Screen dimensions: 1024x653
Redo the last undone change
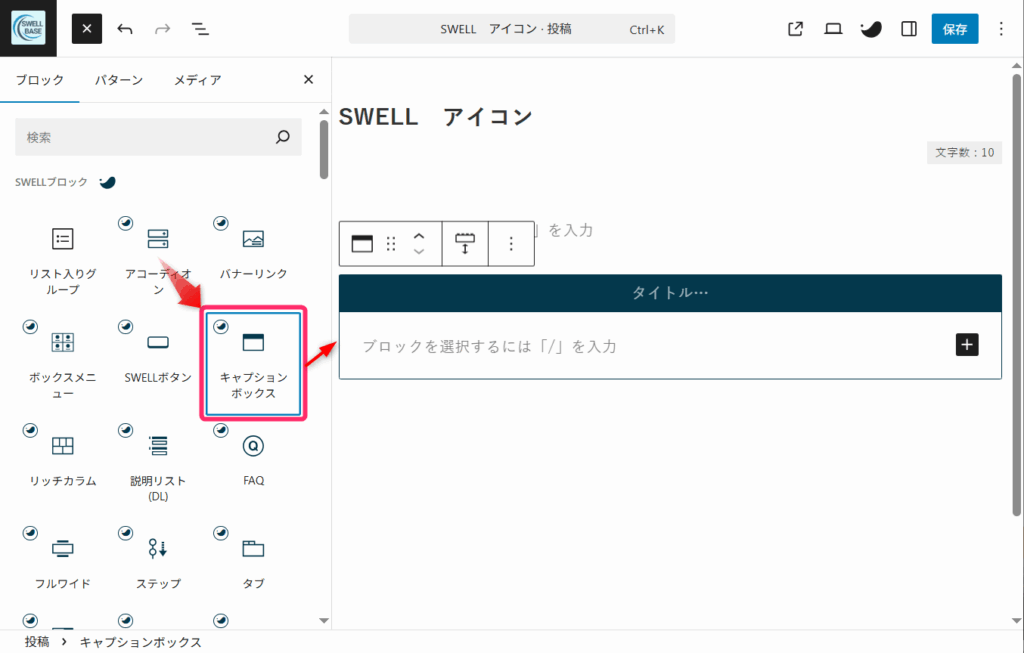[x=162, y=29]
